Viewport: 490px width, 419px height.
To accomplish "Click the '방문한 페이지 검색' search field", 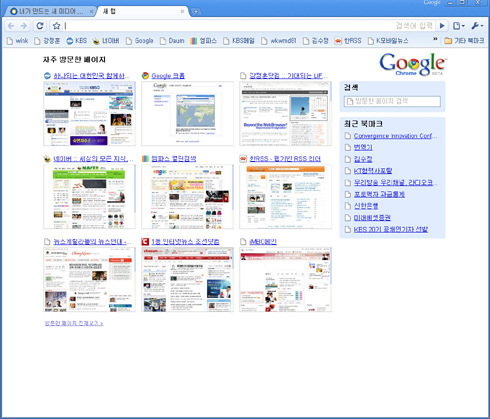I will (x=392, y=101).
